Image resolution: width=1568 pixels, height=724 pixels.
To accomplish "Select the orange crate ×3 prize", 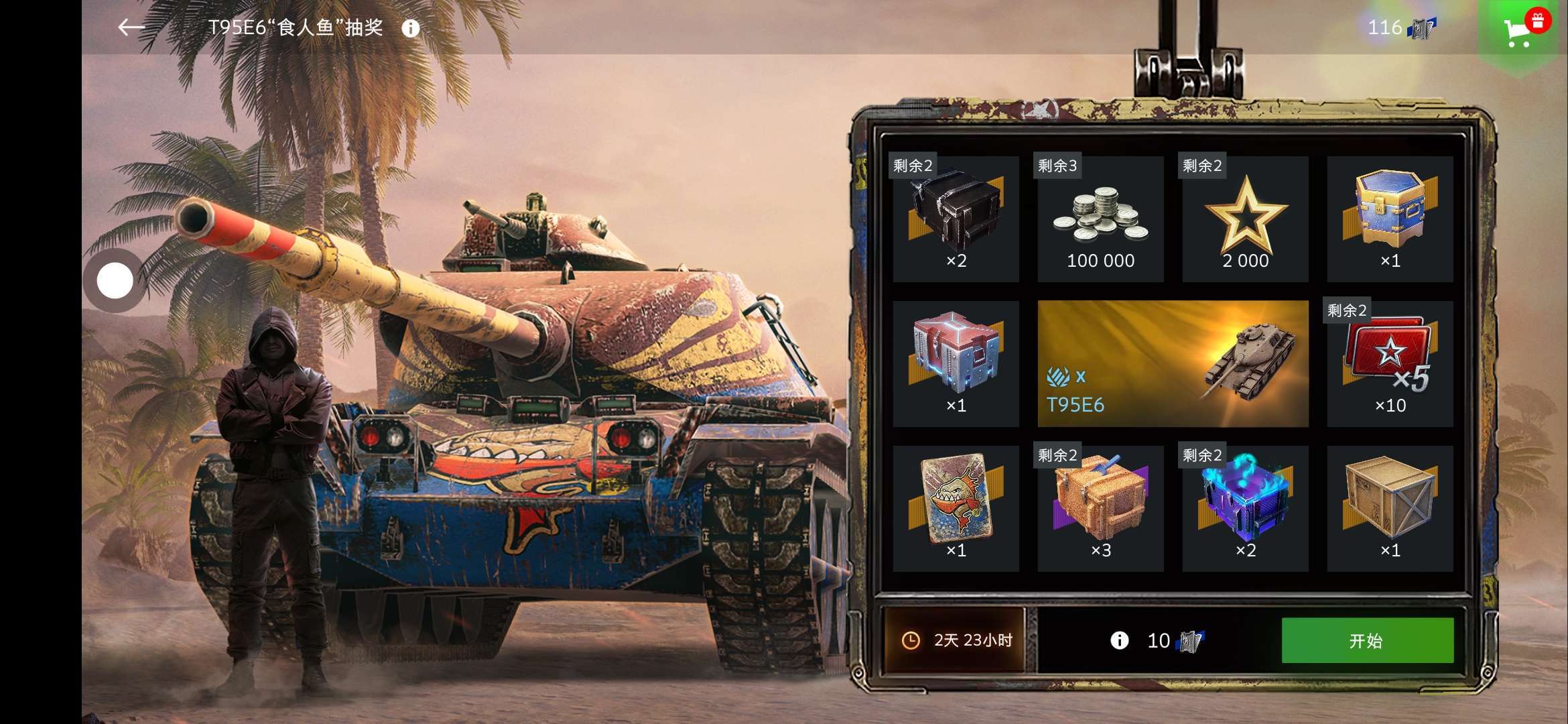I will pyautogui.click(x=1100, y=509).
